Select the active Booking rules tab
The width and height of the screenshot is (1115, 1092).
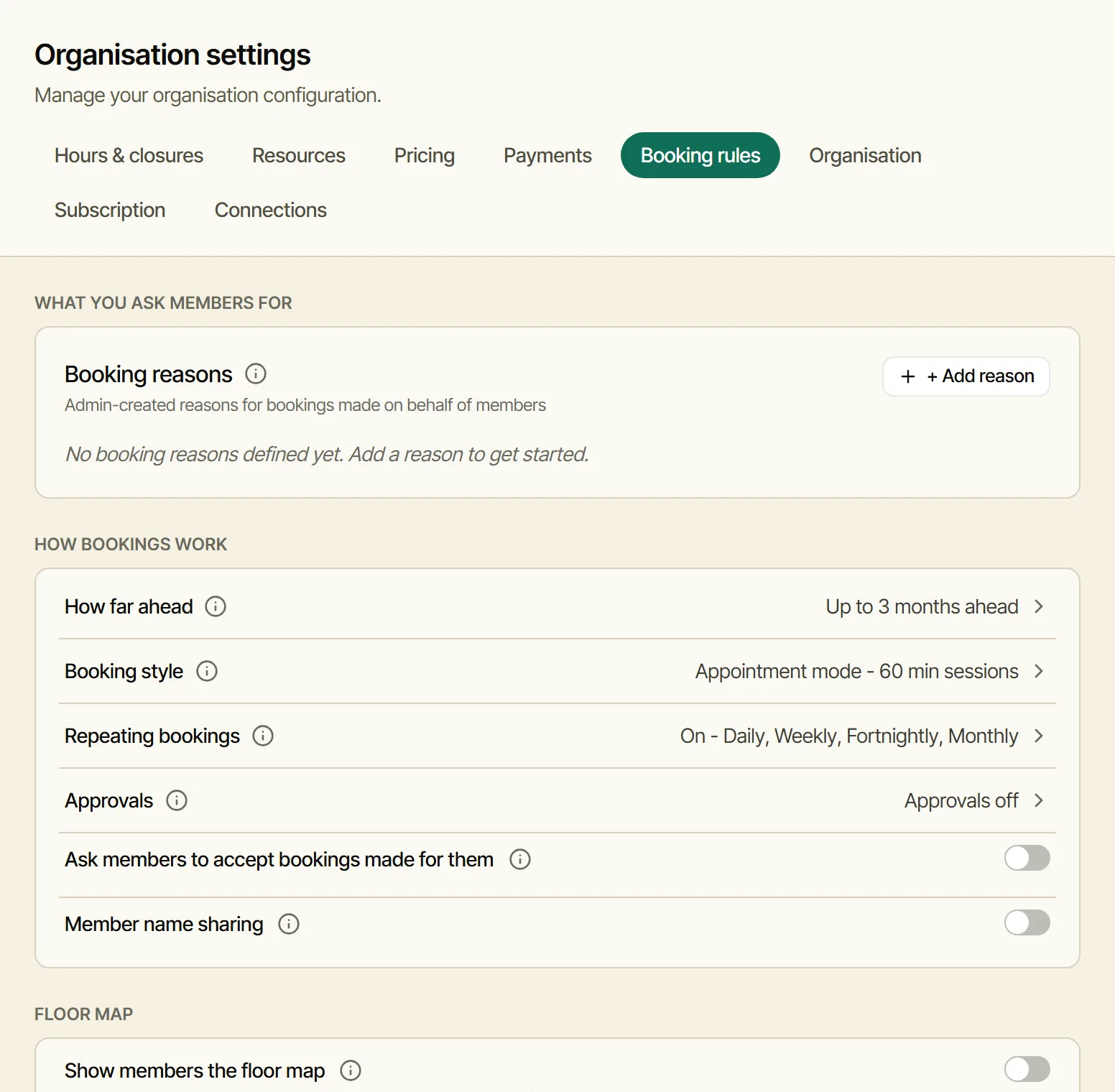(x=700, y=155)
